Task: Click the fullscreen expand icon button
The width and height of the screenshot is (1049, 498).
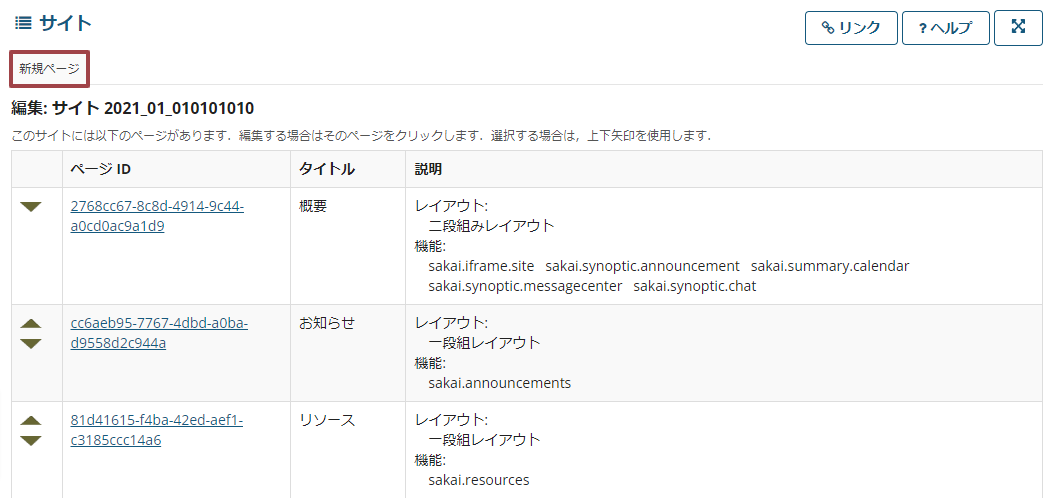Action: [1018, 28]
